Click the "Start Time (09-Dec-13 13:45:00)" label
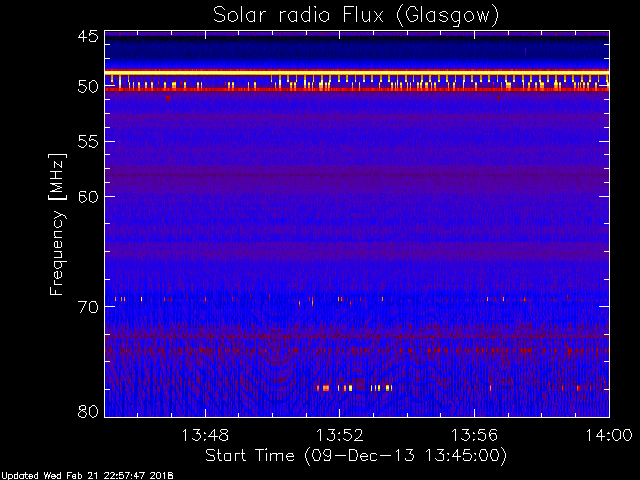Screen dimensions: 640x480 (356, 456)
